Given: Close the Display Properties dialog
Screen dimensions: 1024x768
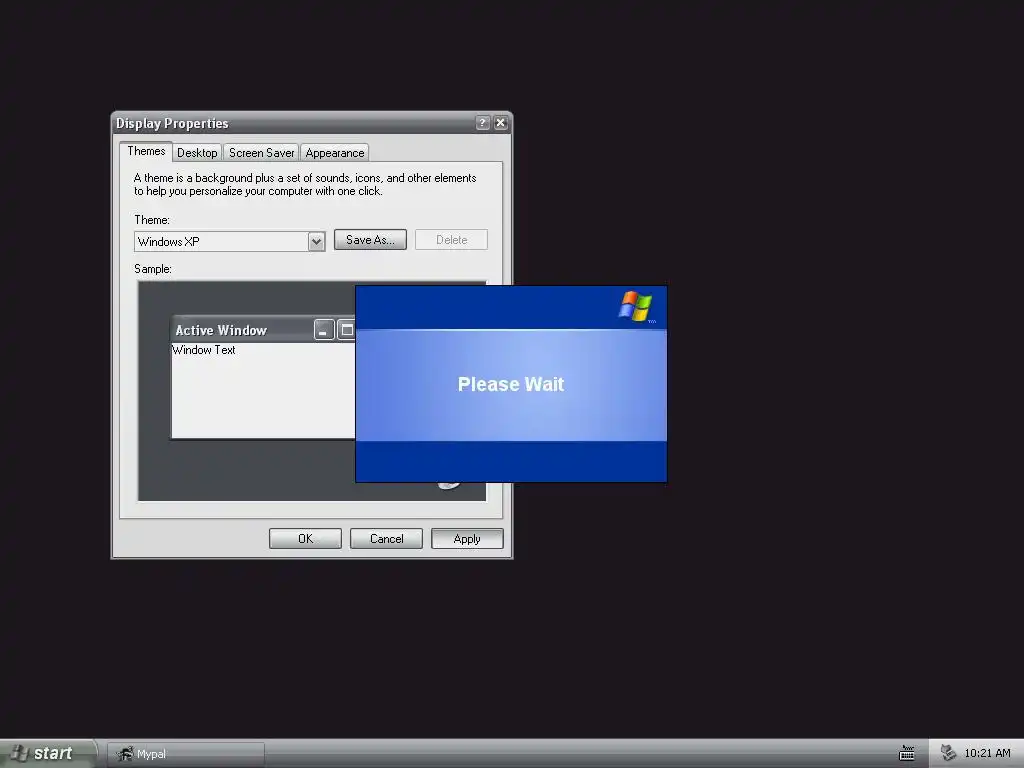Looking at the screenshot, I should [501, 123].
